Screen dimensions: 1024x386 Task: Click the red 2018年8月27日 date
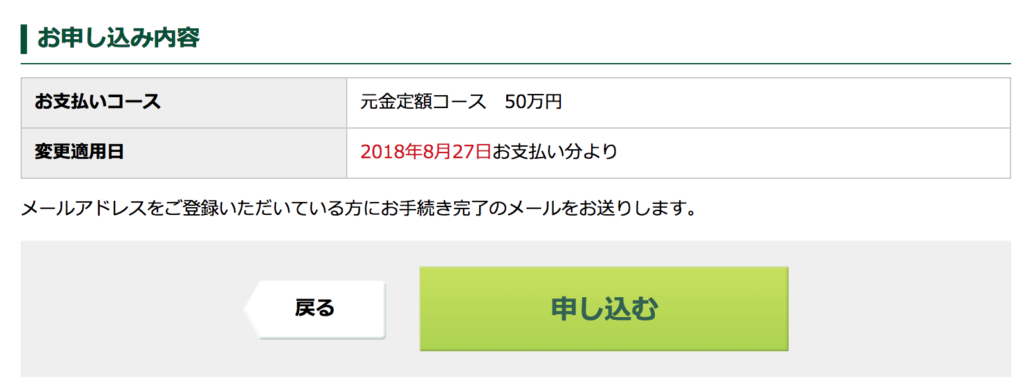click(426, 152)
